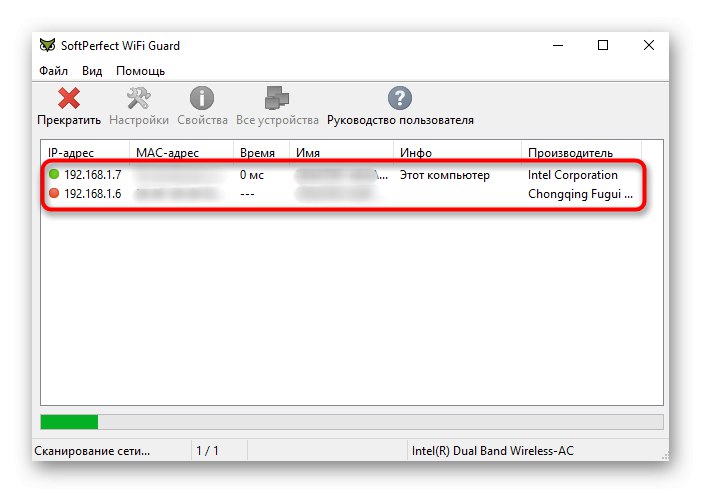The width and height of the screenshot is (701, 493).
Task: Open the Файл menu
Action: pyautogui.click(x=53, y=71)
